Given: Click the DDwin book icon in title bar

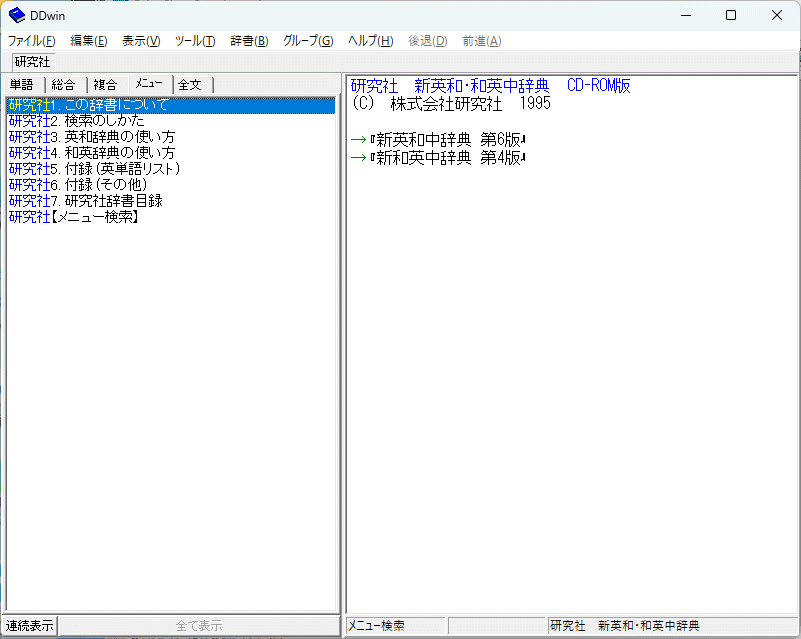Looking at the screenshot, I should pos(16,15).
